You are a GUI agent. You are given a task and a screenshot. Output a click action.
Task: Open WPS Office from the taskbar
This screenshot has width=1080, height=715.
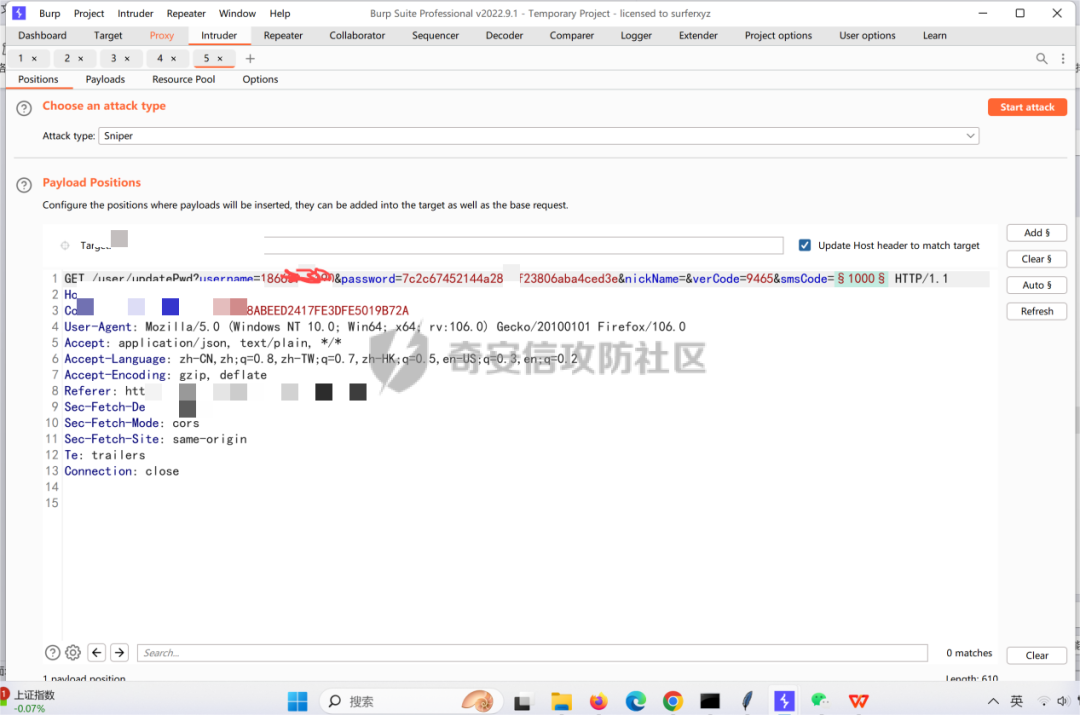tap(858, 701)
